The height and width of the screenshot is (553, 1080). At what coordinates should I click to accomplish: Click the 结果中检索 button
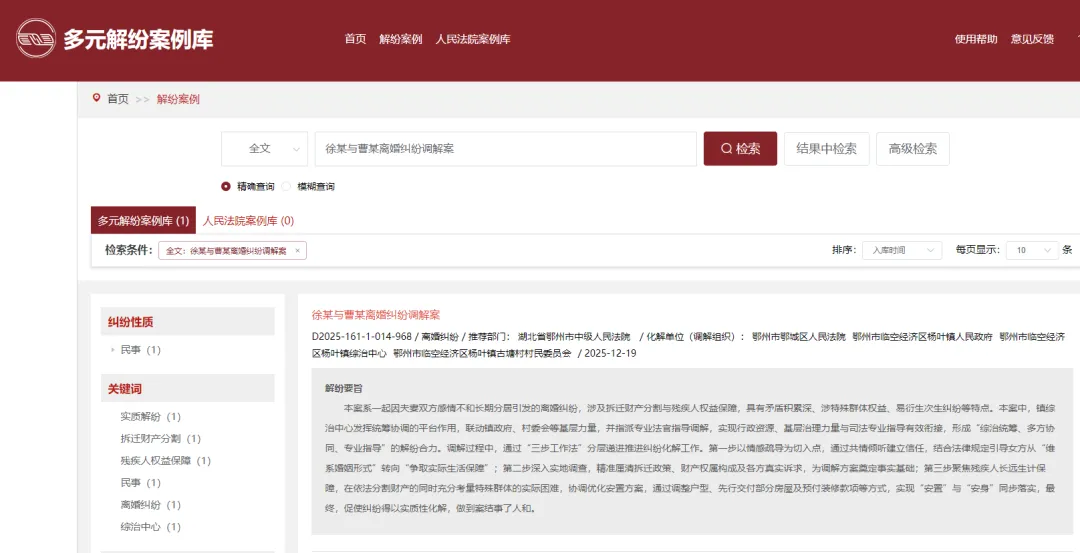click(826, 149)
